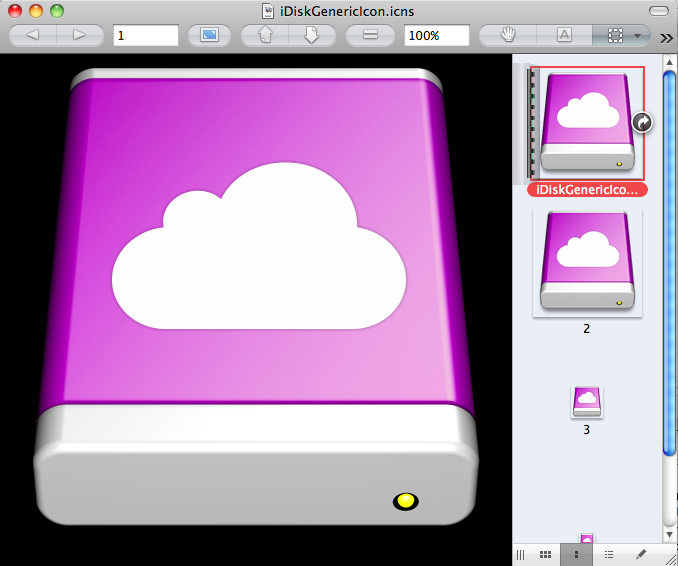This screenshot has width=678, height=566.
Task: Open annotations pencil view in sidebar
Action: pyautogui.click(x=641, y=554)
